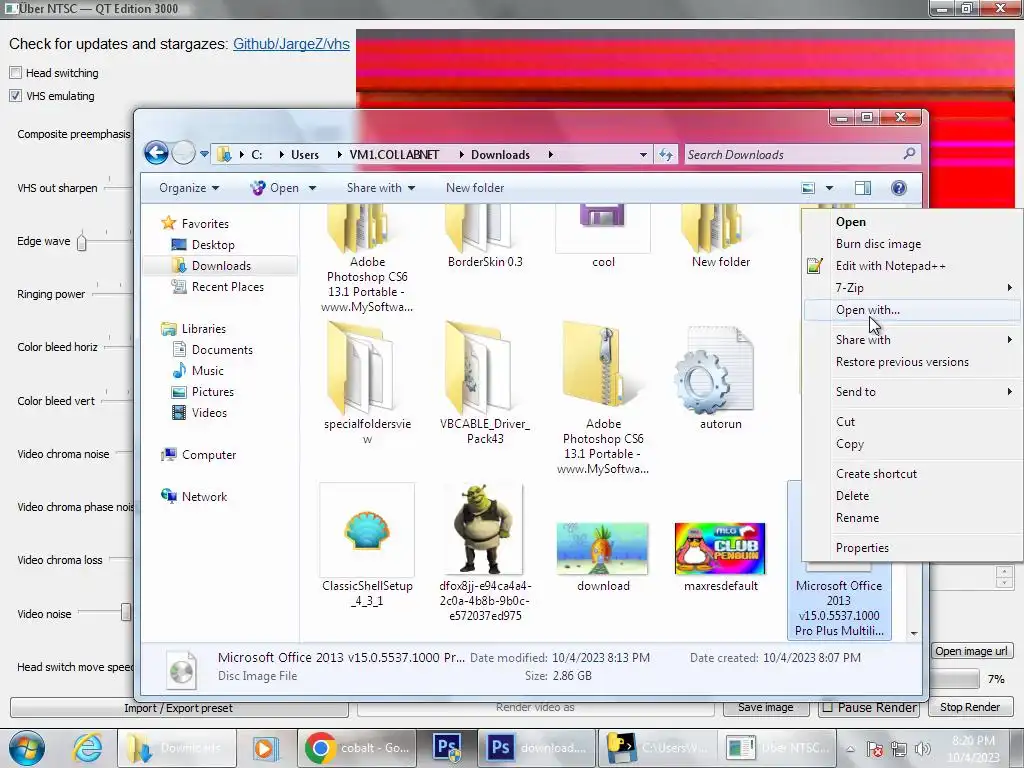The width and height of the screenshot is (1024, 768).
Task: Toggle the preview pane icon
Action: pos(863,188)
